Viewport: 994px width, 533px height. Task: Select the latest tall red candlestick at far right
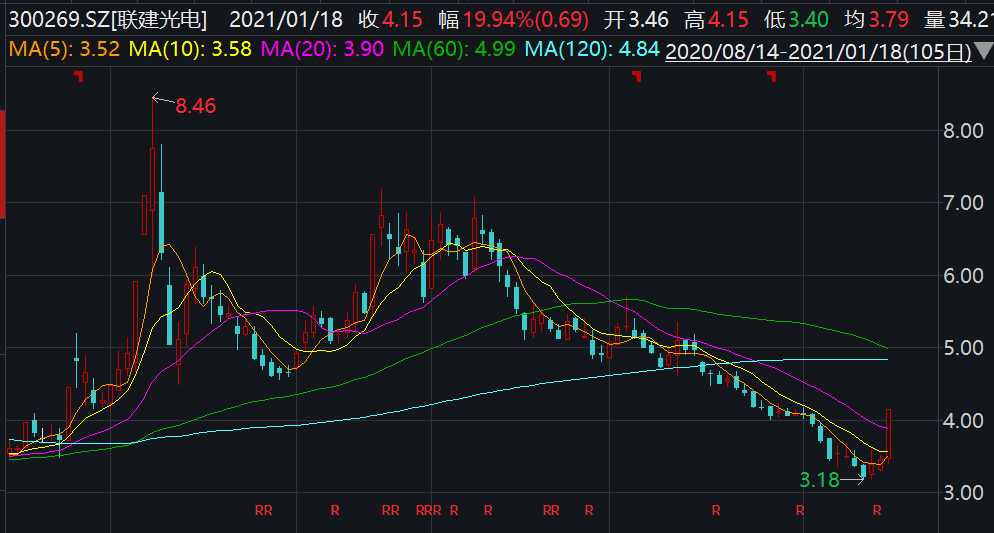pyautogui.click(x=887, y=435)
